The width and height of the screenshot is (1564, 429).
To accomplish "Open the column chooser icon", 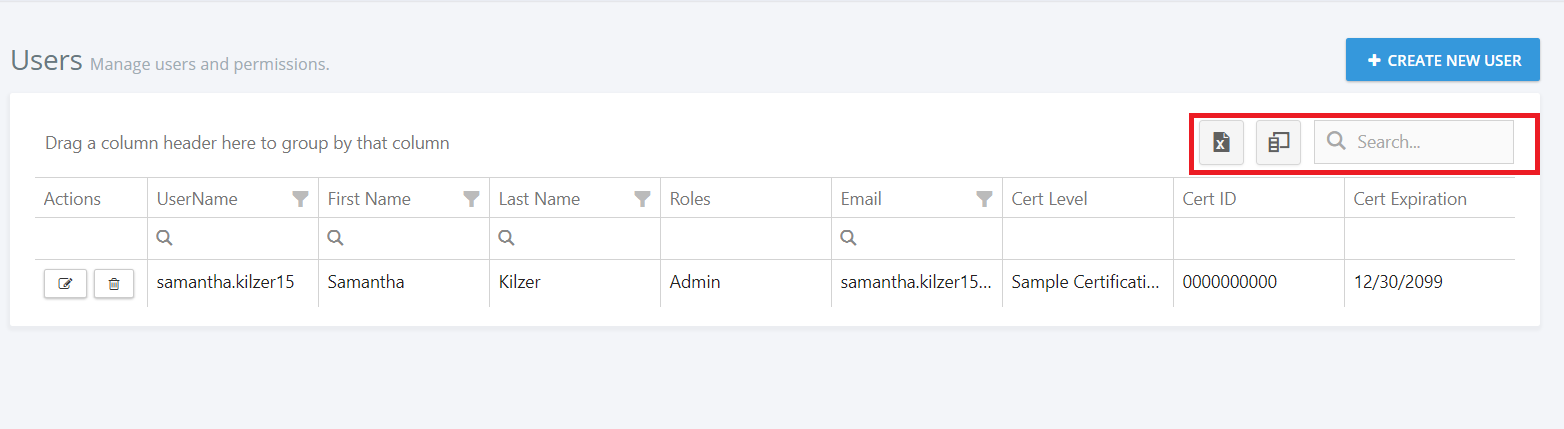I will tap(1278, 142).
